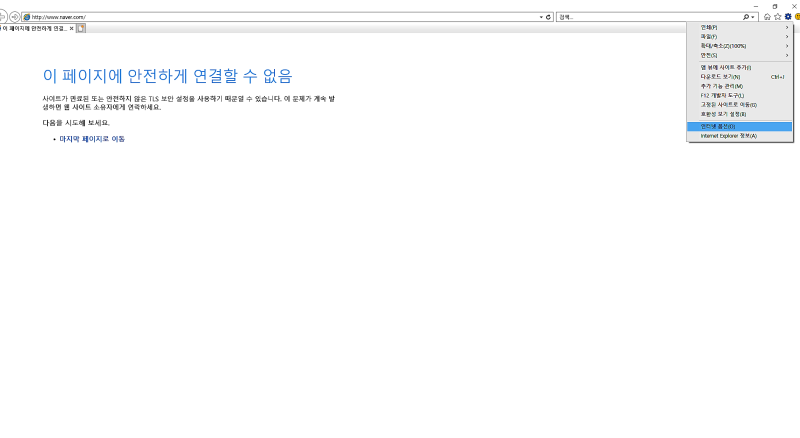Open Internet Explorer 정보(A) about entry
The image size is (800, 438).
coord(739,136)
